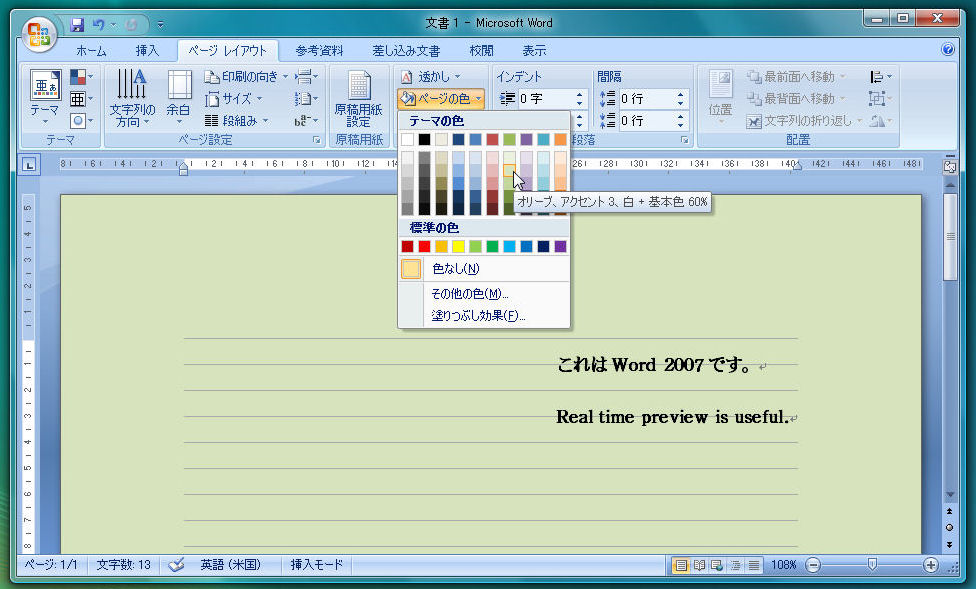
Task: Switch to Full Screen Reading view
Action: (x=700, y=565)
